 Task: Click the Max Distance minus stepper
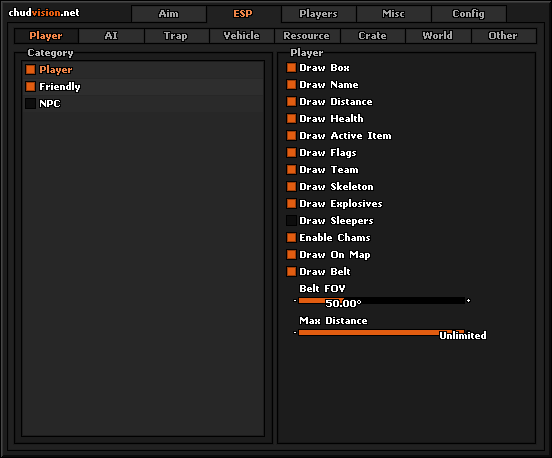295,332
